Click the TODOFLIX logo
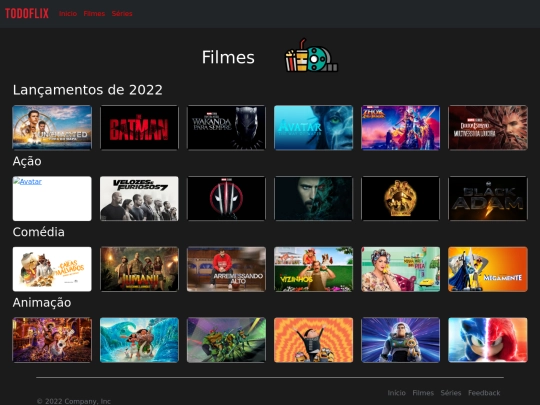The height and width of the screenshot is (405, 540). 27,13
